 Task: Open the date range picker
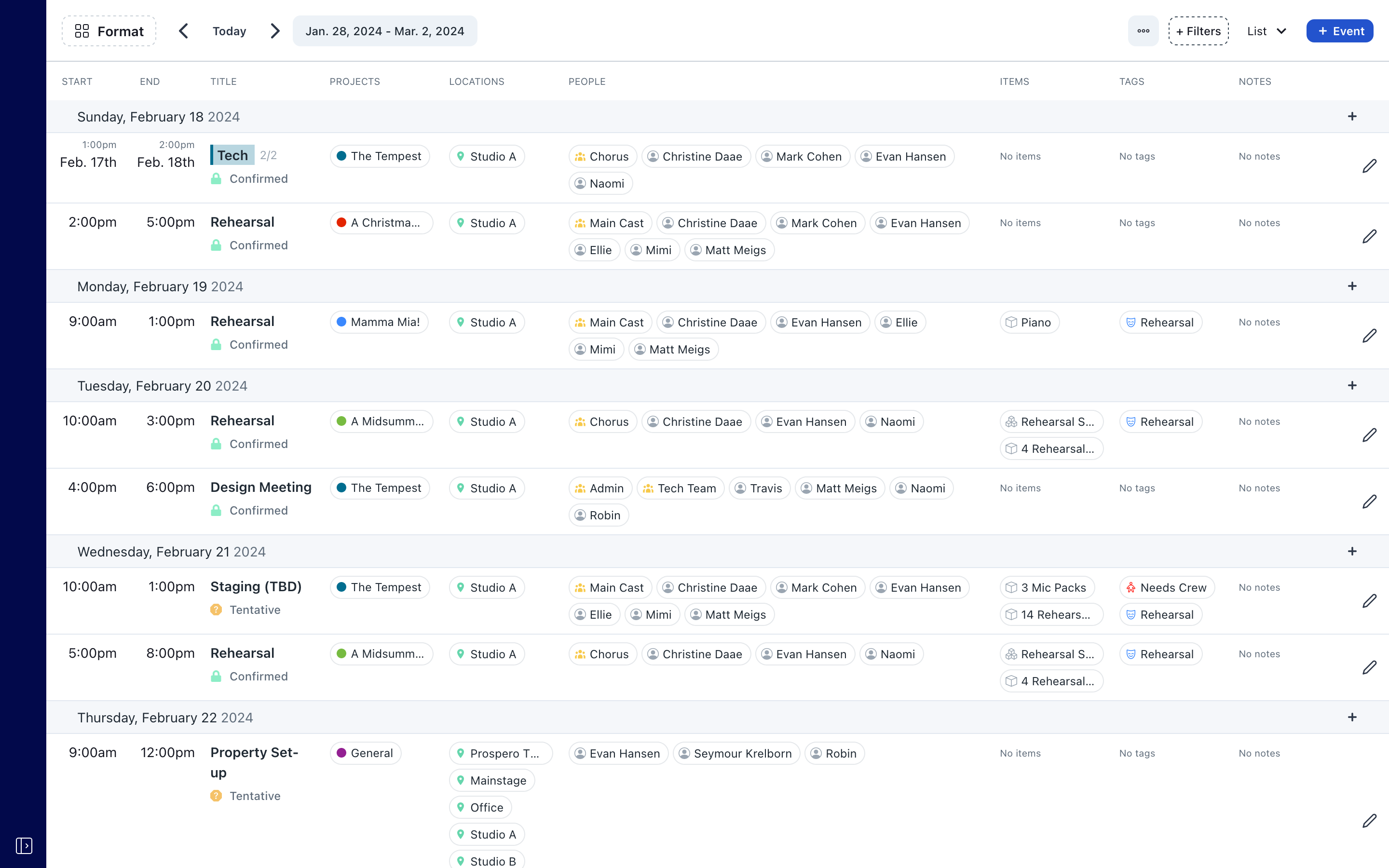pos(384,31)
